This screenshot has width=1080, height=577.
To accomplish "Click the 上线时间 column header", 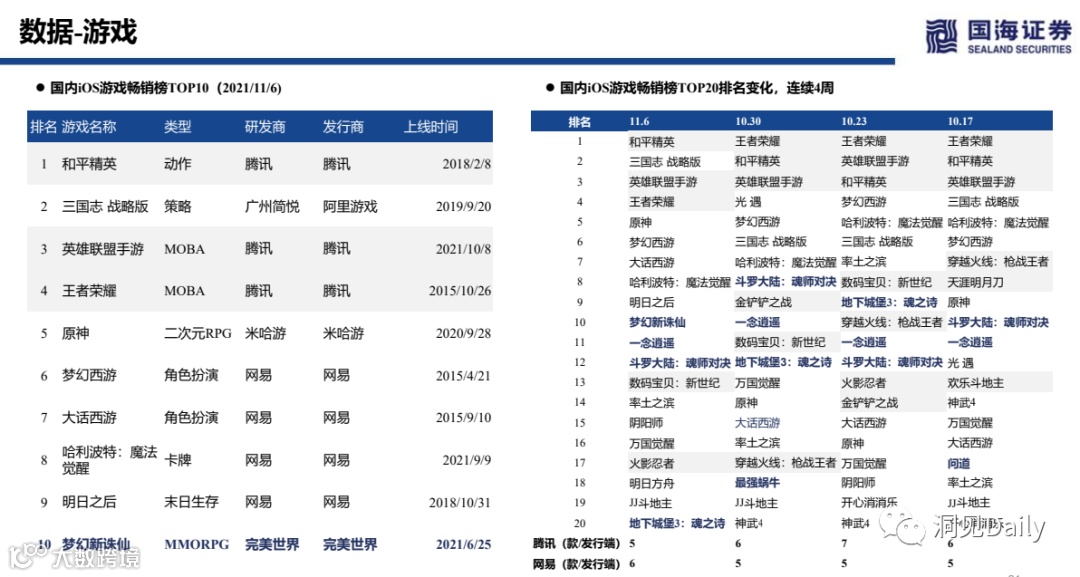I will point(431,127).
